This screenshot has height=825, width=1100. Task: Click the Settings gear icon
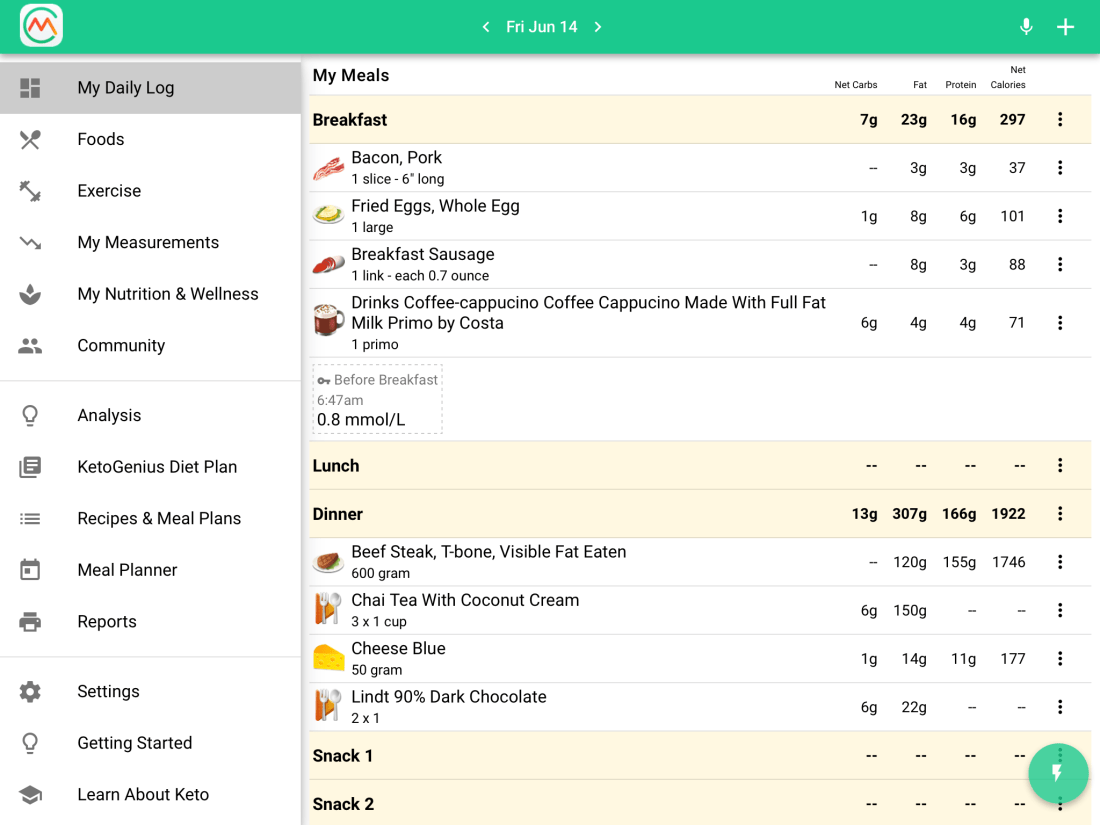pos(30,692)
